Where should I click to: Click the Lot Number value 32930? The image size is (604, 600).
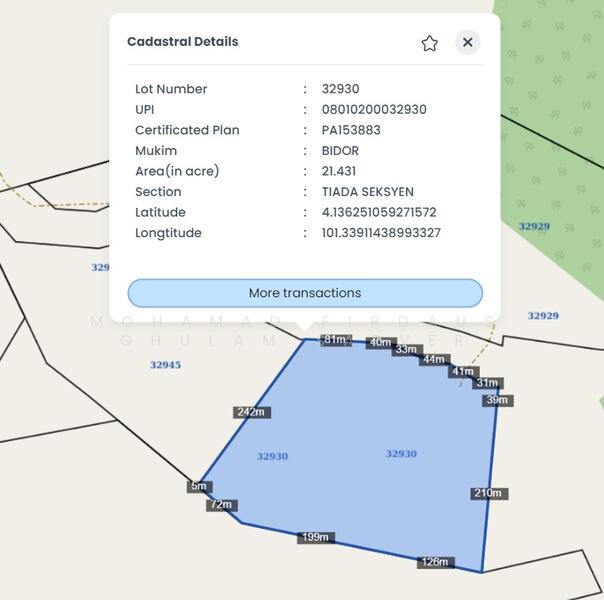point(340,89)
